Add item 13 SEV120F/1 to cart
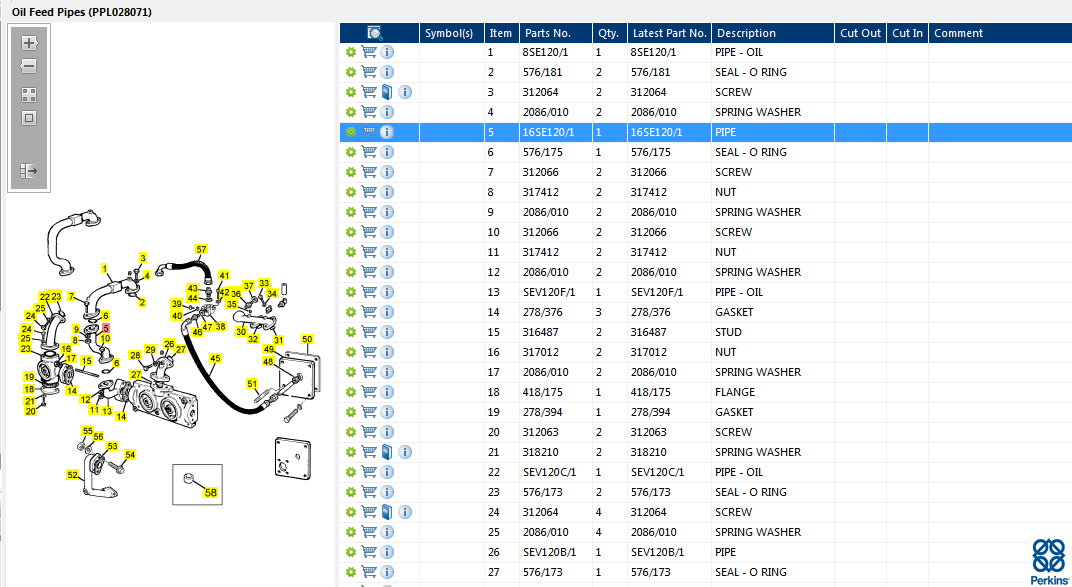This screenshot has width=1072, height=587. click(369, 292)
